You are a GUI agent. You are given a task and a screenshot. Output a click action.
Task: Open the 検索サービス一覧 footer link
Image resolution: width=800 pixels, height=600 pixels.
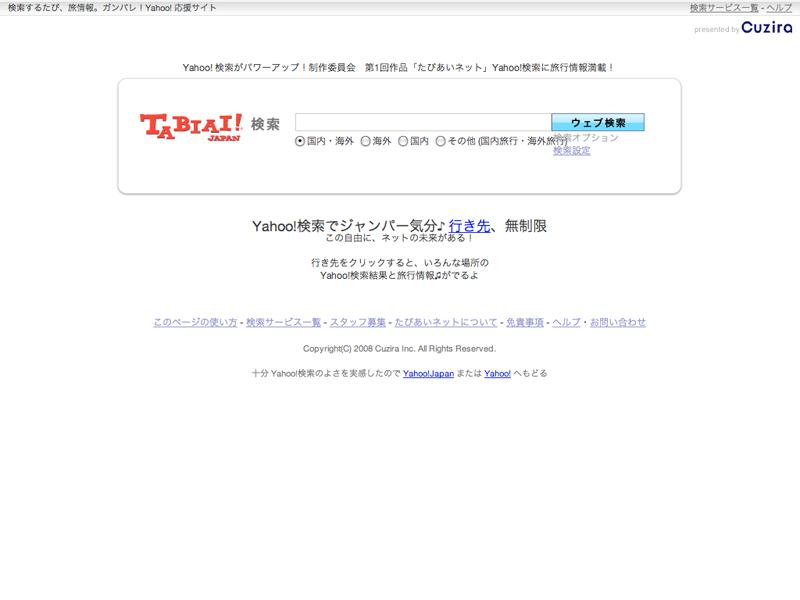point(283,322)
